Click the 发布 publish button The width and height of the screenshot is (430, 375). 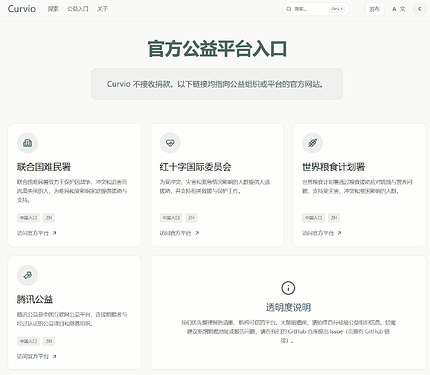pyautogui.click(x=374, y=9)
